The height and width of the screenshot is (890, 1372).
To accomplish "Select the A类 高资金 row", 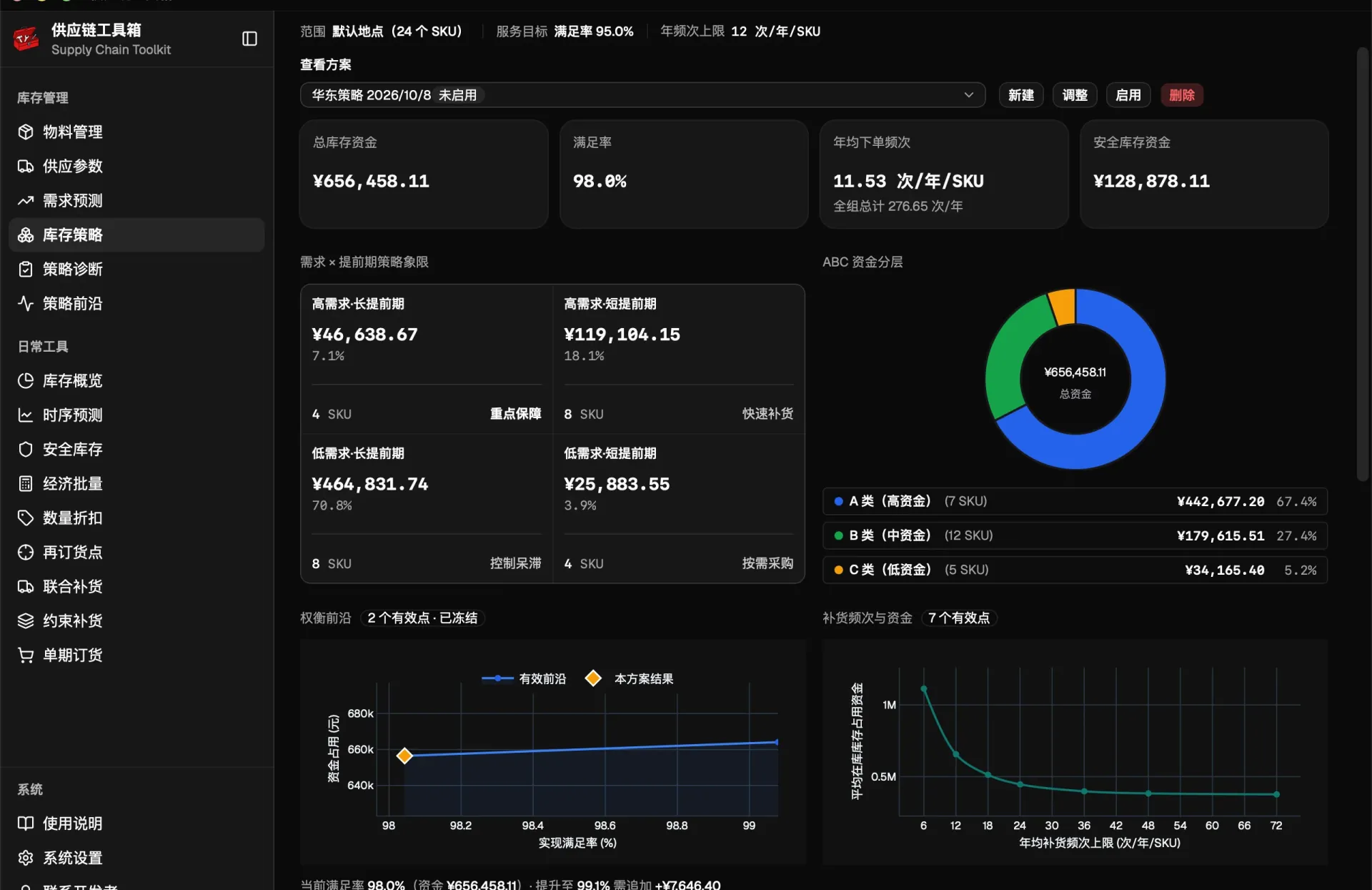I will 1075,501.
